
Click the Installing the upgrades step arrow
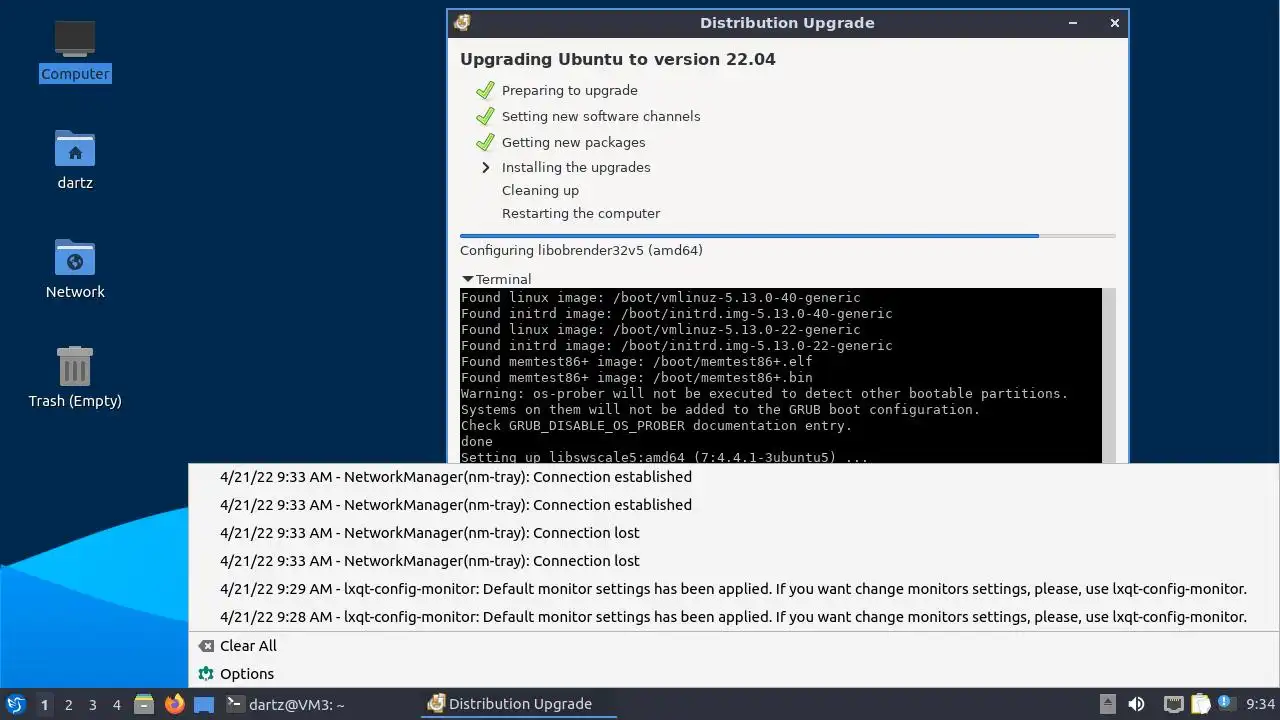coord(486,168)
